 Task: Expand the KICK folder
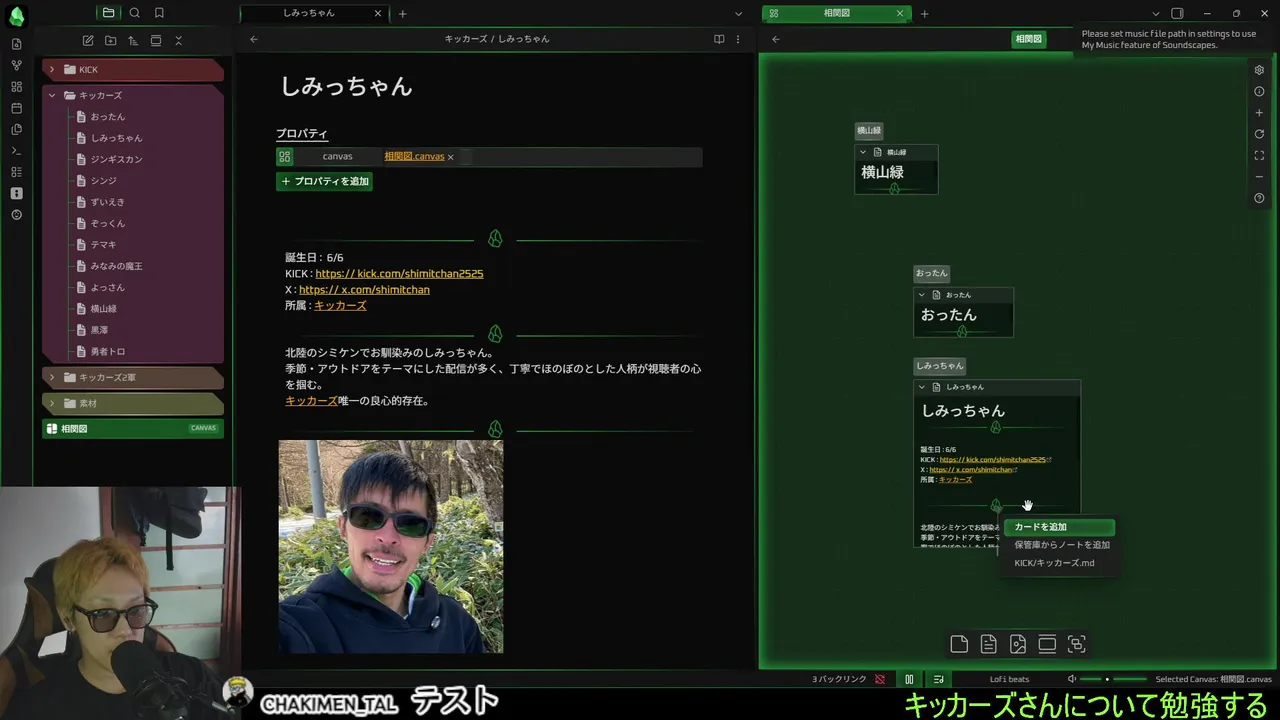click(x=133, y=70)
